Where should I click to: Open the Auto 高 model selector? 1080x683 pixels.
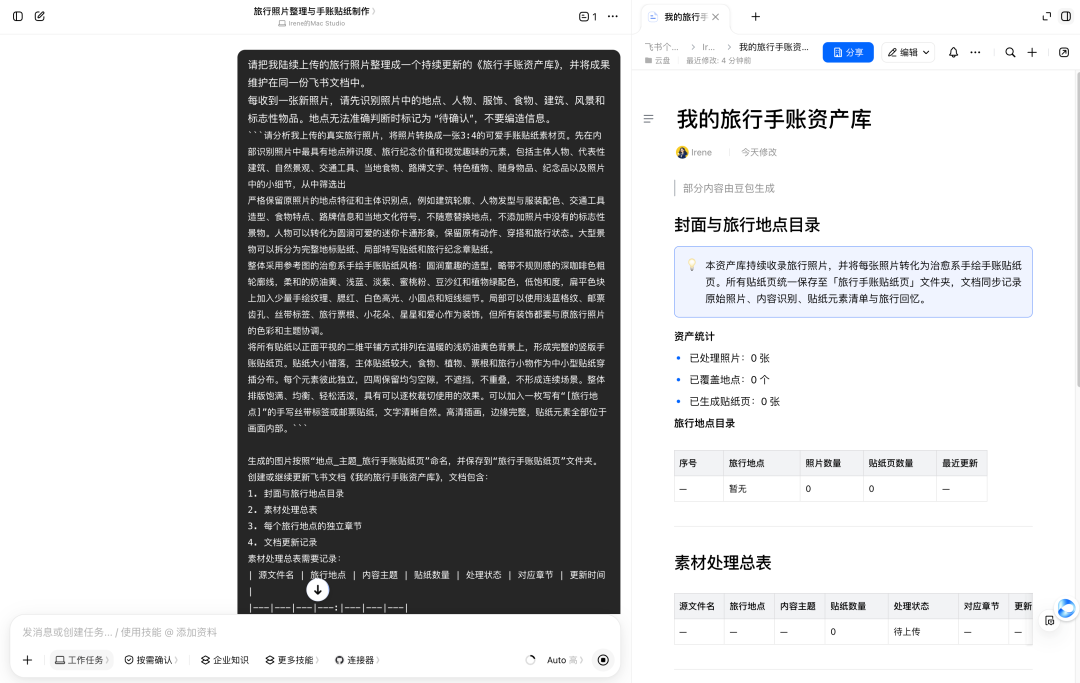coord(564,660)
